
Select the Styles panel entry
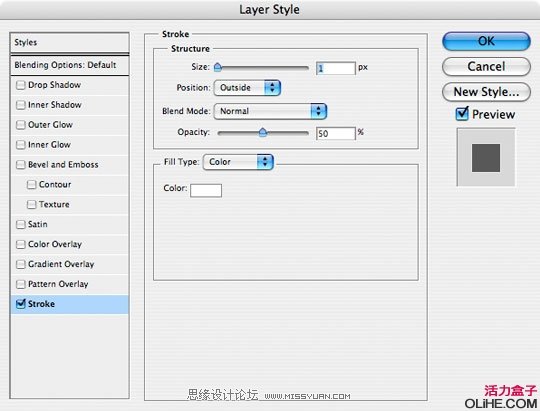coord(70,43)
